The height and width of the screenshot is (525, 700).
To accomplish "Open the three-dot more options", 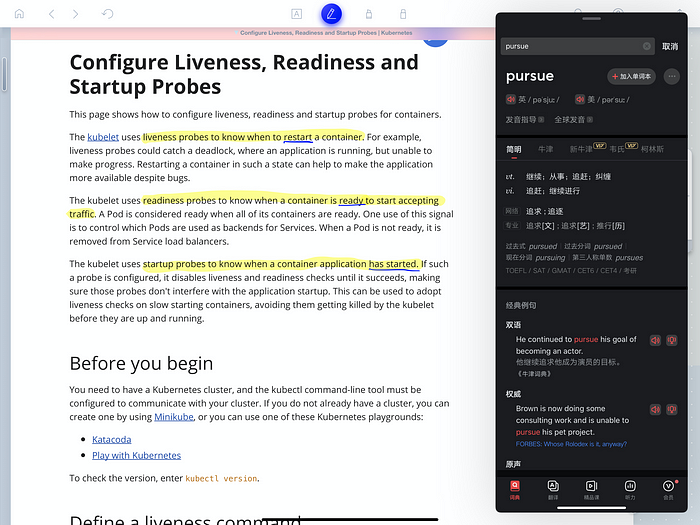I will click(x=671, y=76).
